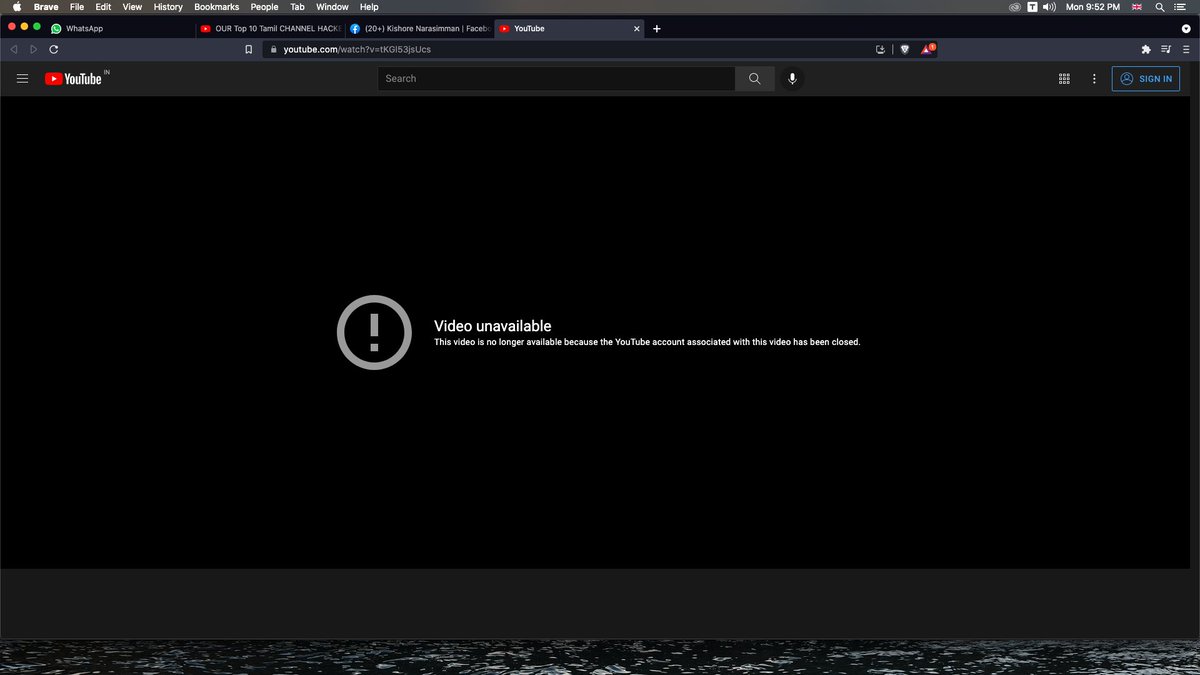Image resolution: width=1200 pixels, height=675 pixels.
Task: Open the YouTube guide hamburger menu
Action: [23, 78]
